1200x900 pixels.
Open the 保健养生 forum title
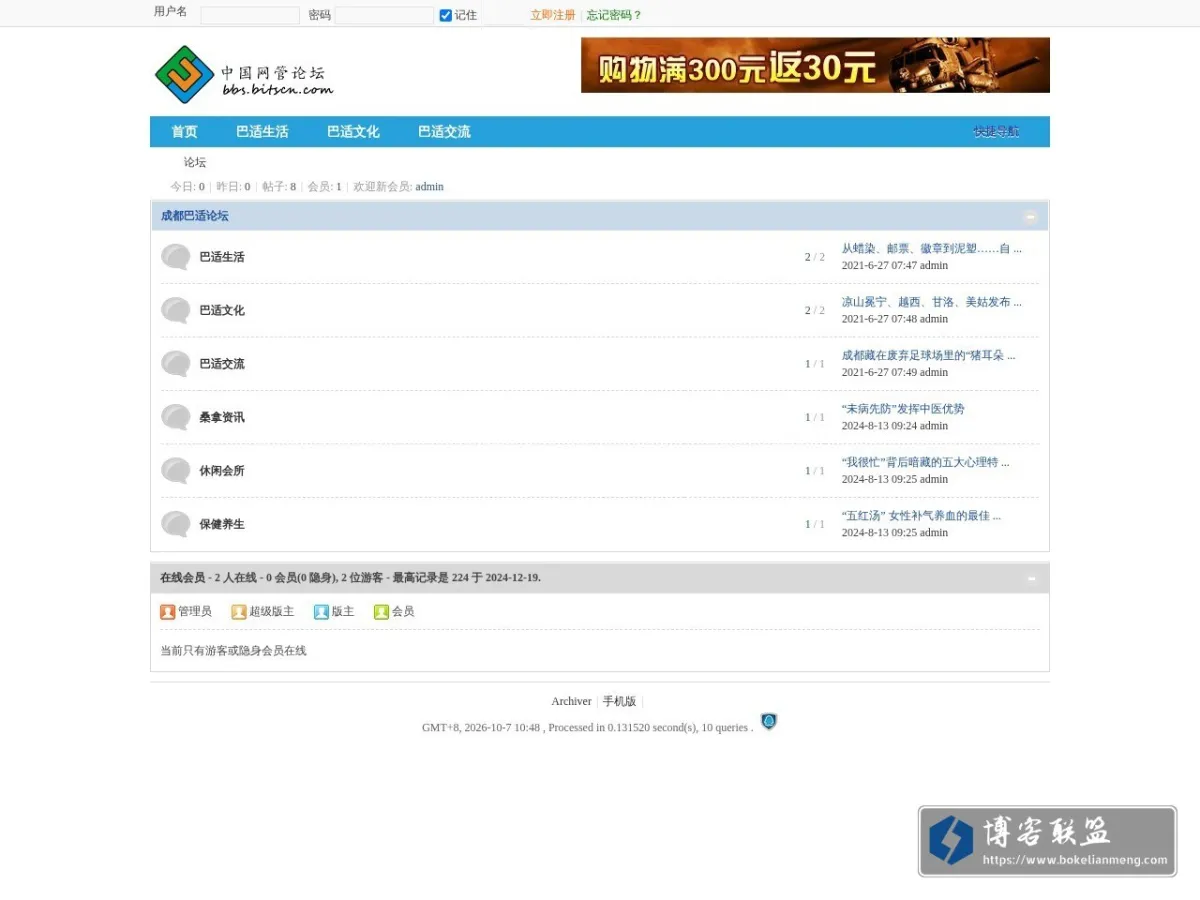click(x=222, y=524)
